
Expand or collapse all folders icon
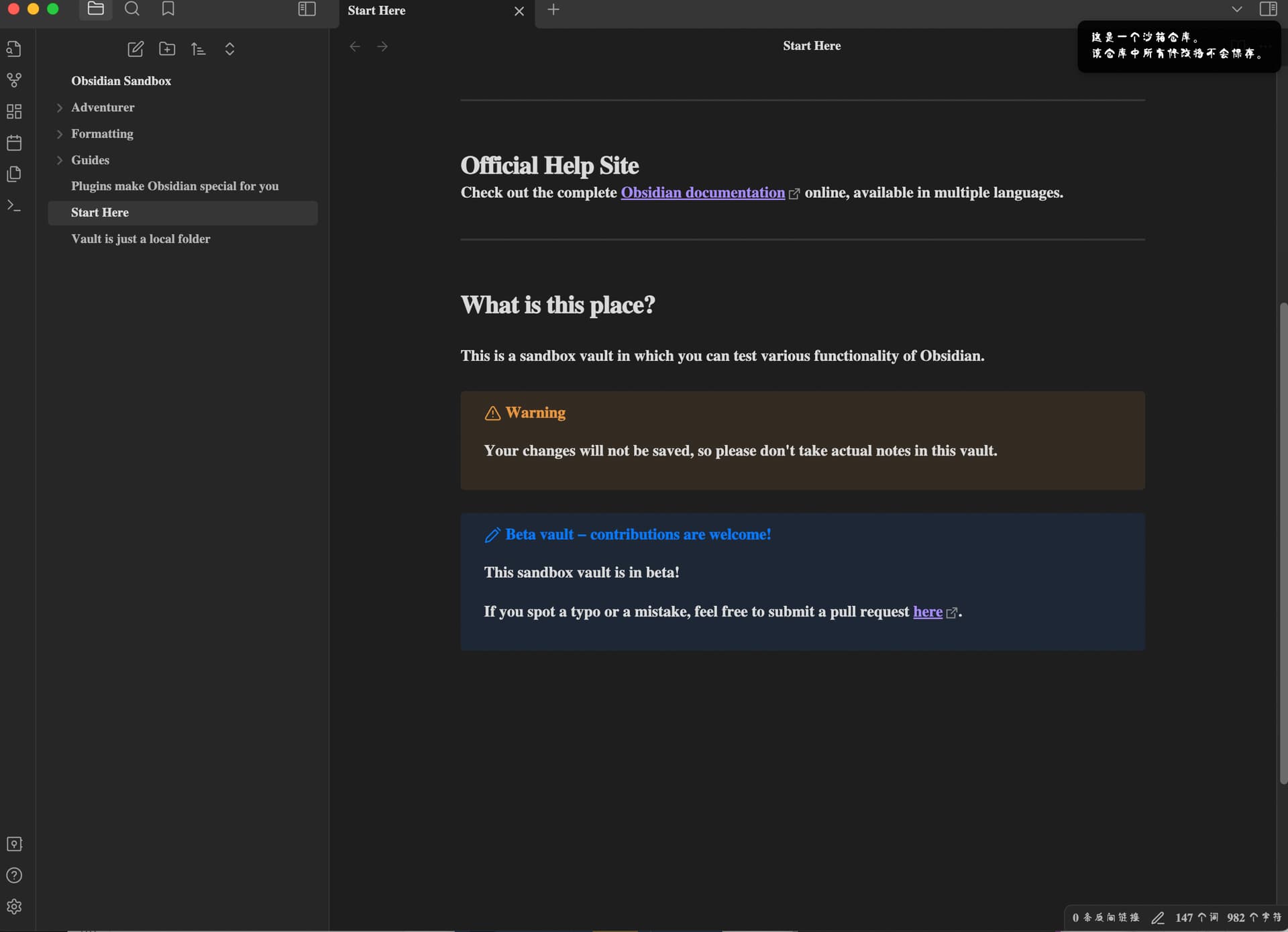click(229, 49)
